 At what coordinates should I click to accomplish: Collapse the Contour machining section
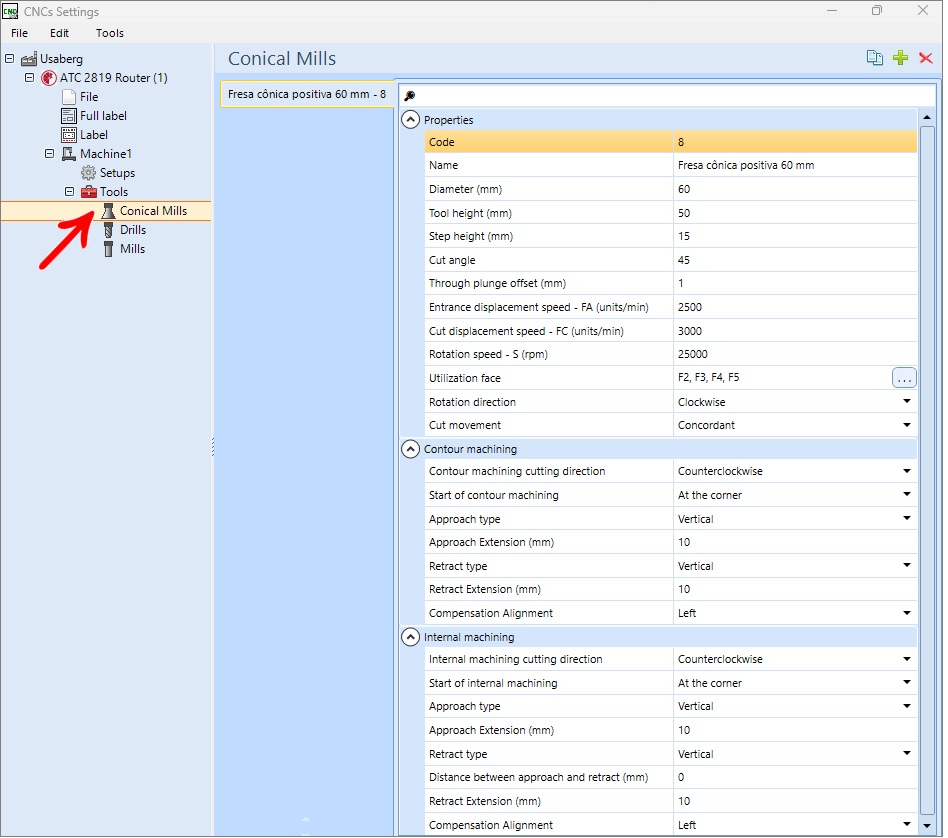410,450
